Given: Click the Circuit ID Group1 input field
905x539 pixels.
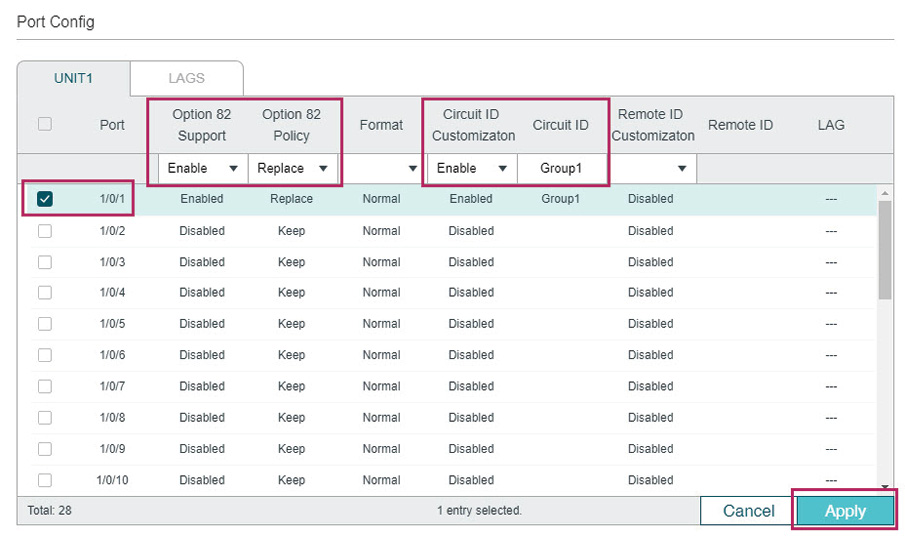Looking at the screenshot, I should pyautogui.click(x=562, y=169).
